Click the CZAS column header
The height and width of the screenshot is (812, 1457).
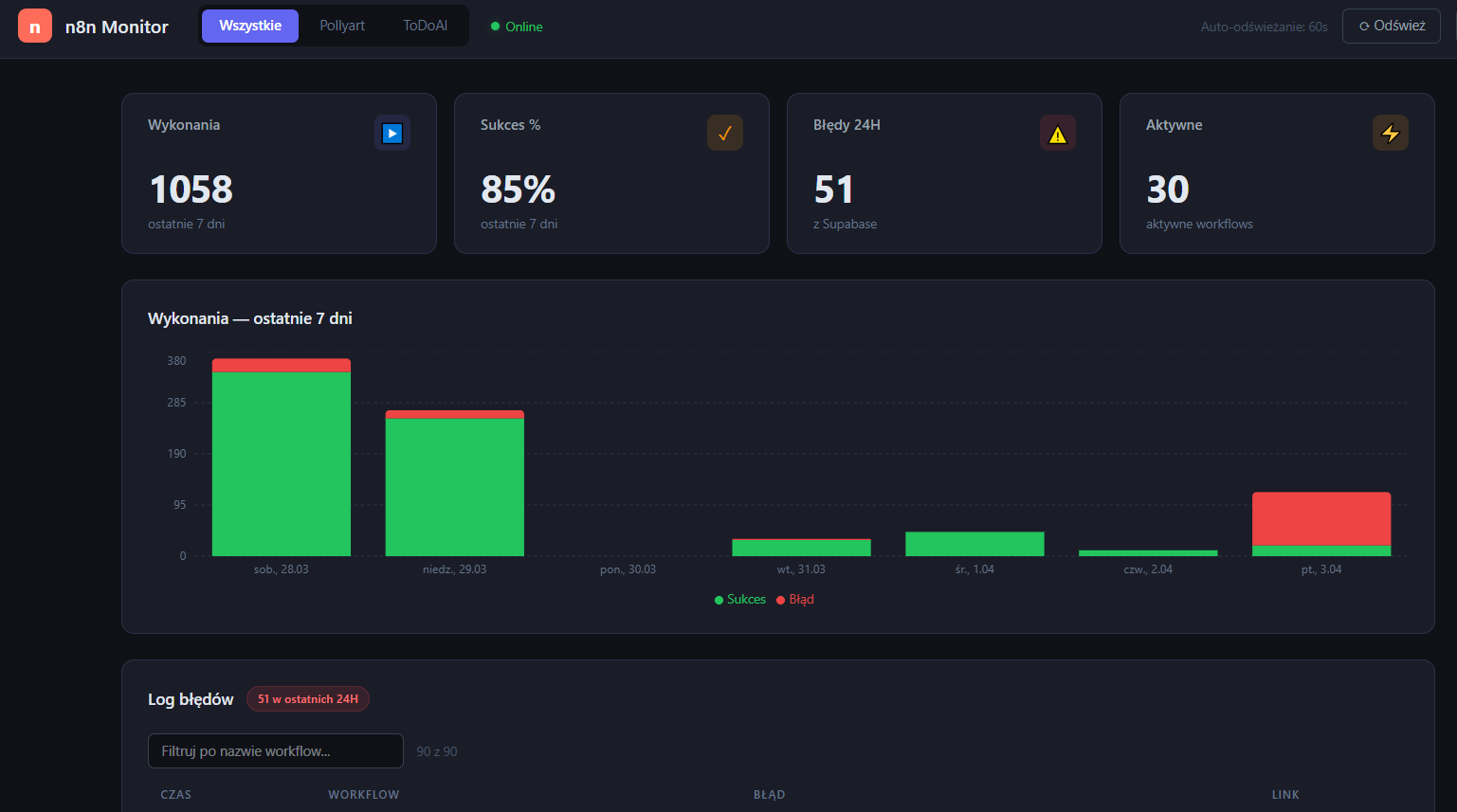coord(176,795)
